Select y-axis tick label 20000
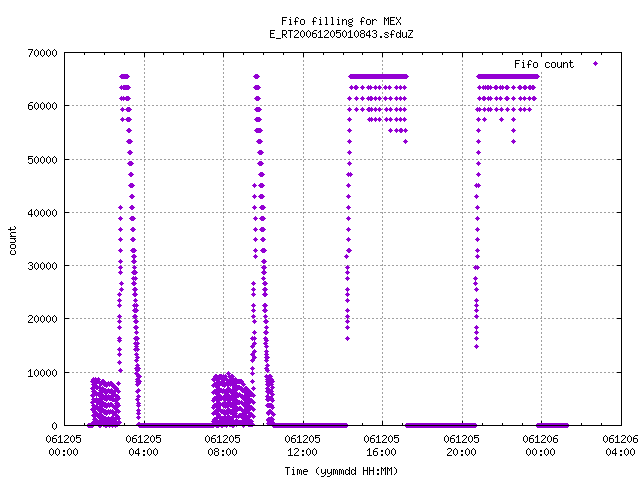The width and height of the screenshot is (640, 480). click(x=42, y=319)
